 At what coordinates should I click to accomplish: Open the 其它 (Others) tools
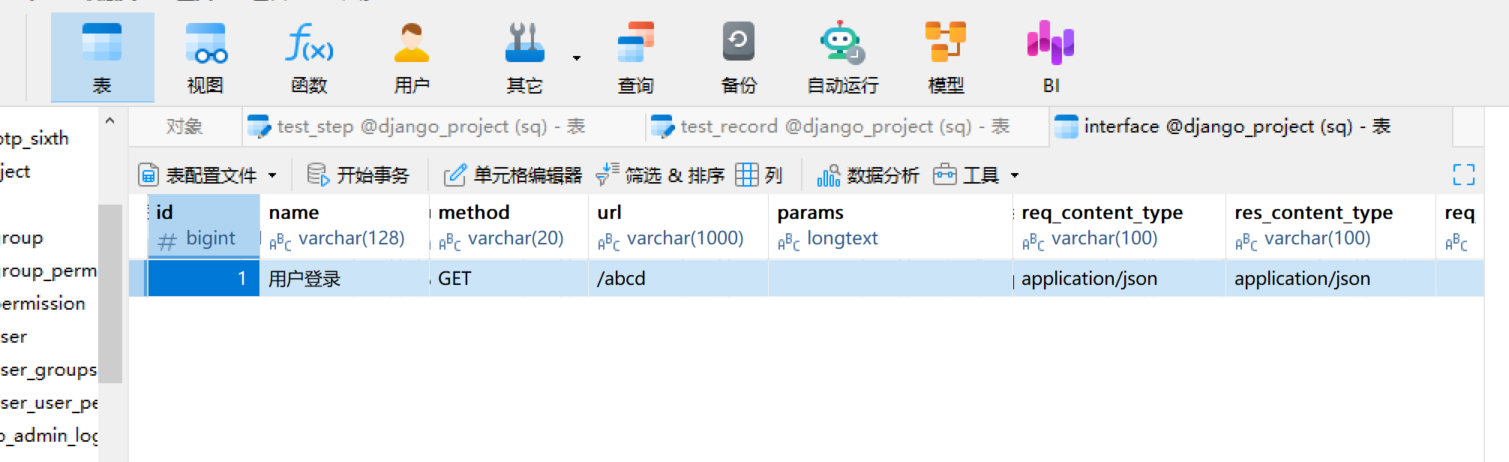pos(525,58)
